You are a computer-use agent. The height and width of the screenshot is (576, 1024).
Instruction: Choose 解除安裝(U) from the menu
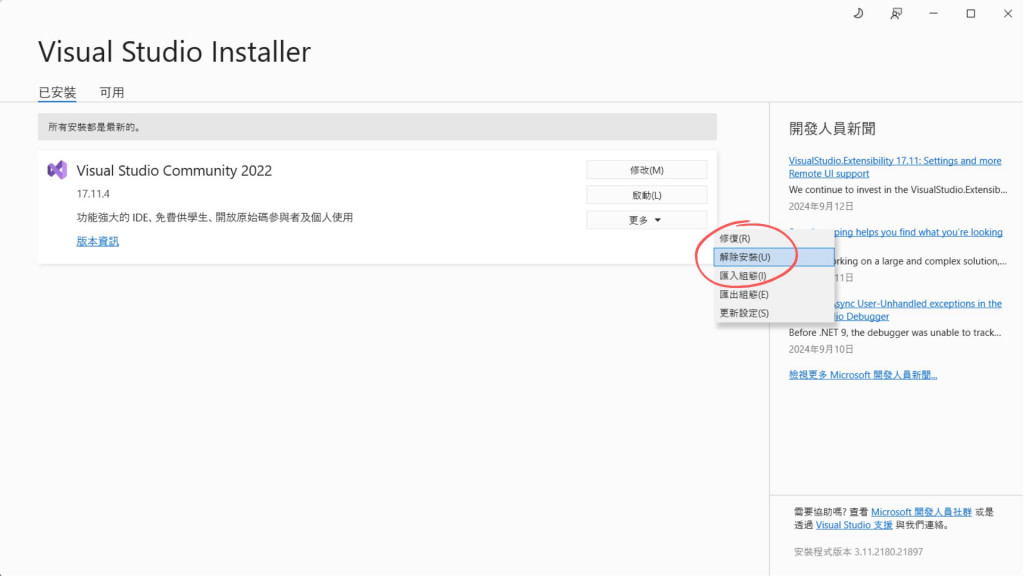point(774,257)
